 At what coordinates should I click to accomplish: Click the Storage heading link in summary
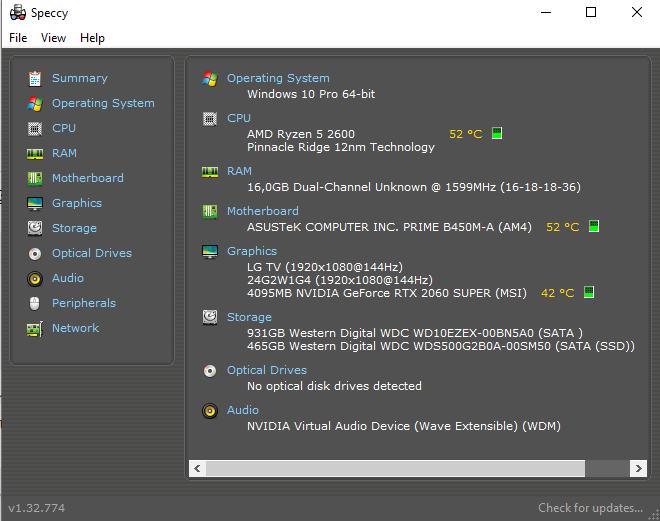(249, 317)
